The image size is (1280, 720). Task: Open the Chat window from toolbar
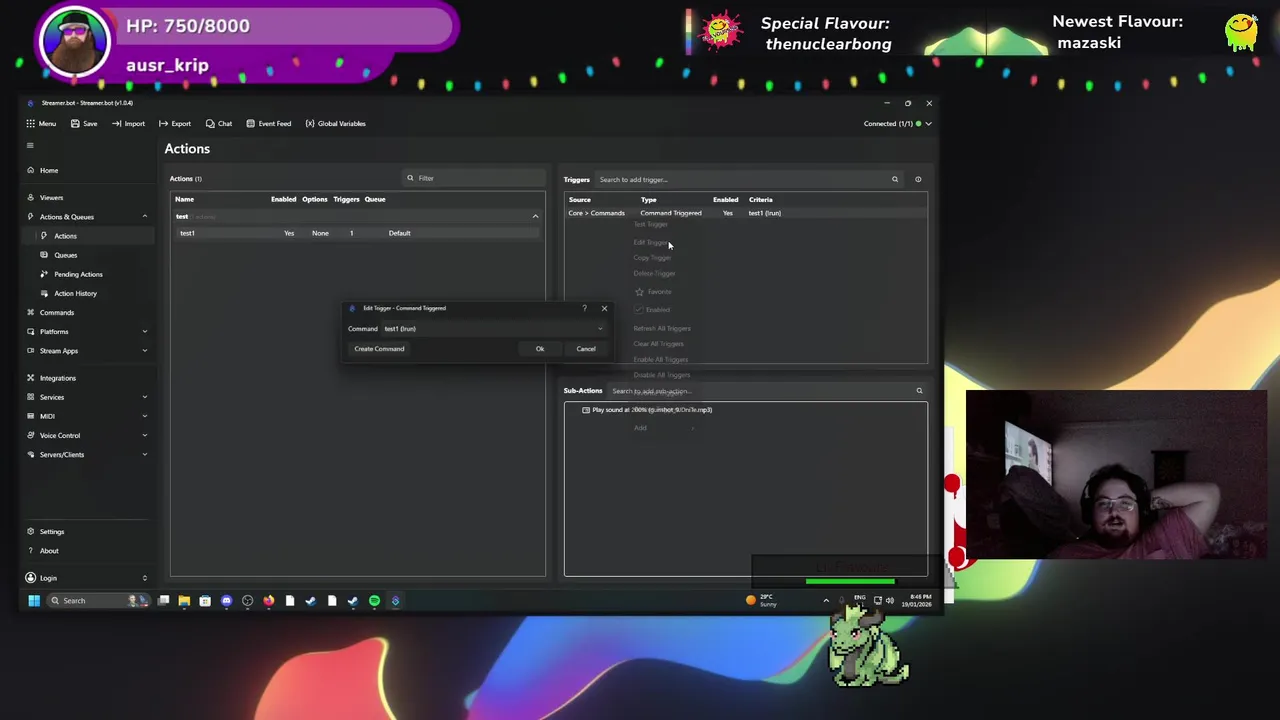pos(218,123)
